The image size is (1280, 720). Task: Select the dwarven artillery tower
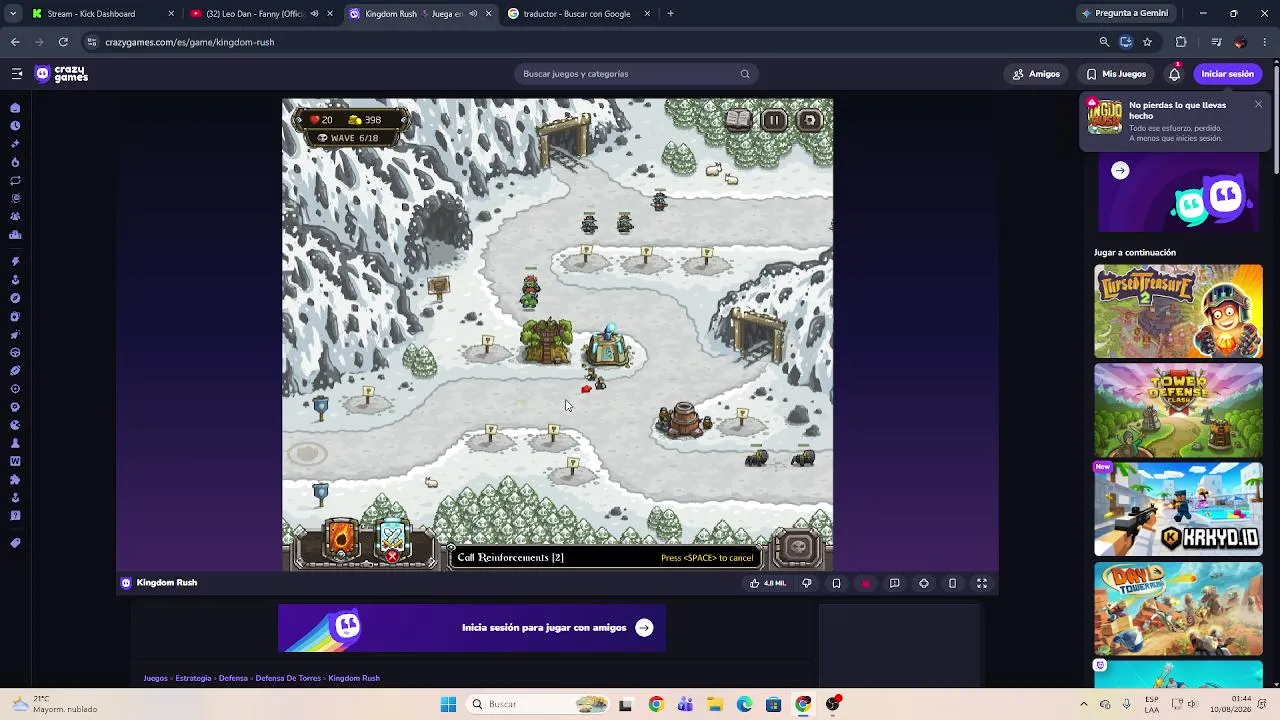684,419
